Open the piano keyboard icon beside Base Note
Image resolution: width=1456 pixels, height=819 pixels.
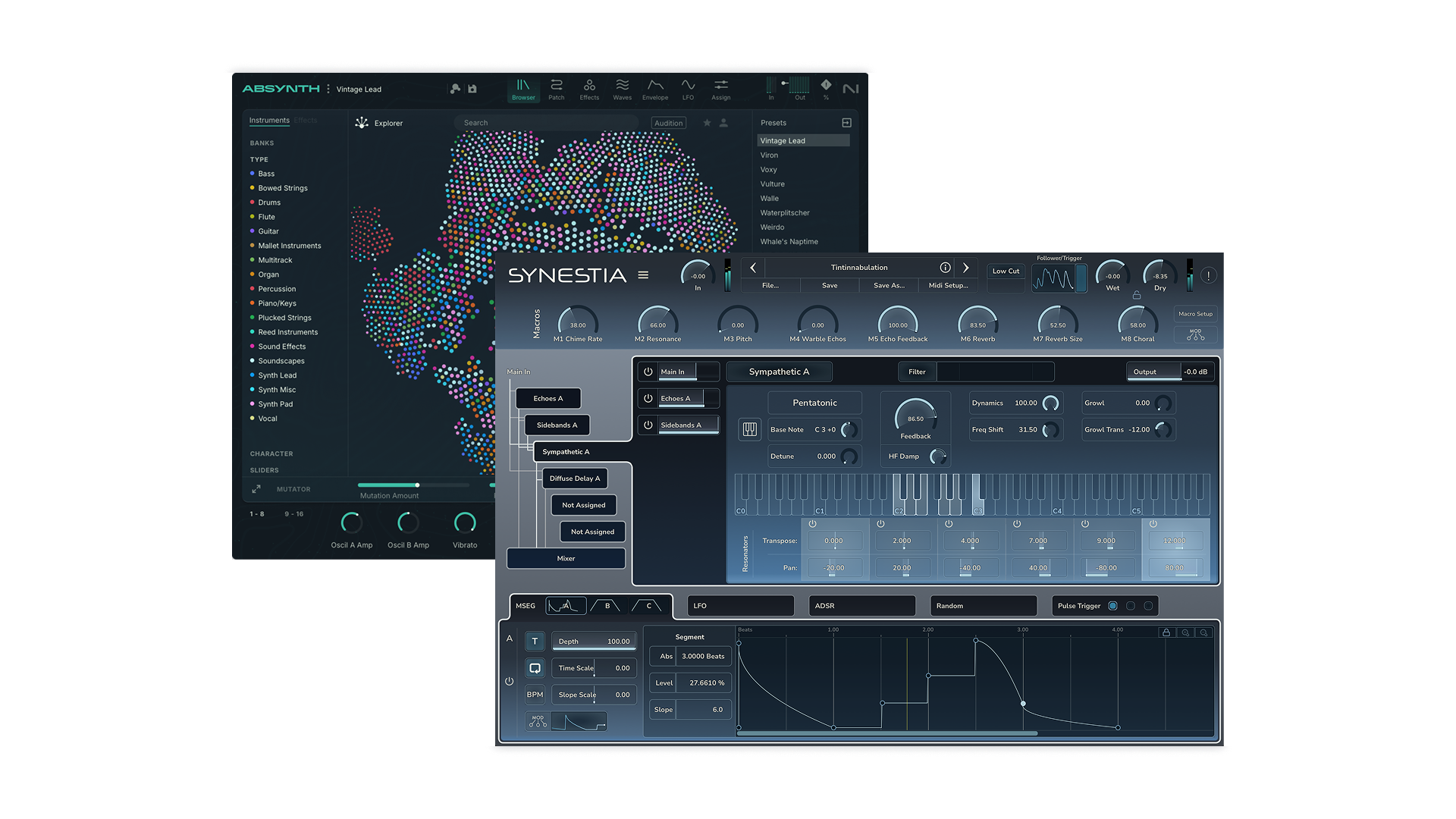point(749,429)
